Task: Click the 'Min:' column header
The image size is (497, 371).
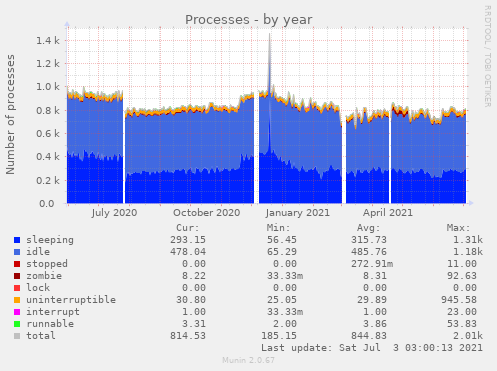Action: (x=278, y=228)
